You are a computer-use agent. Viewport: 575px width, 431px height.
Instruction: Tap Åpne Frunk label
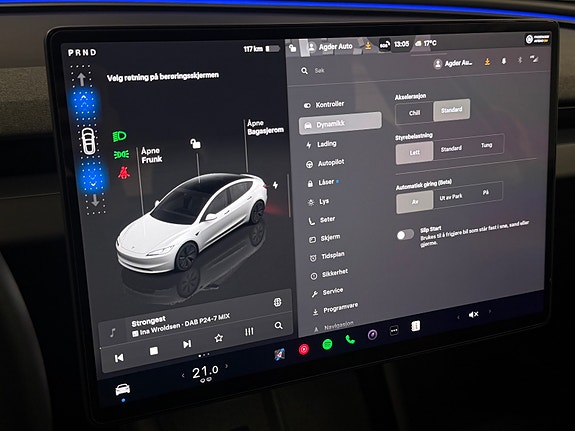point(152,155)
